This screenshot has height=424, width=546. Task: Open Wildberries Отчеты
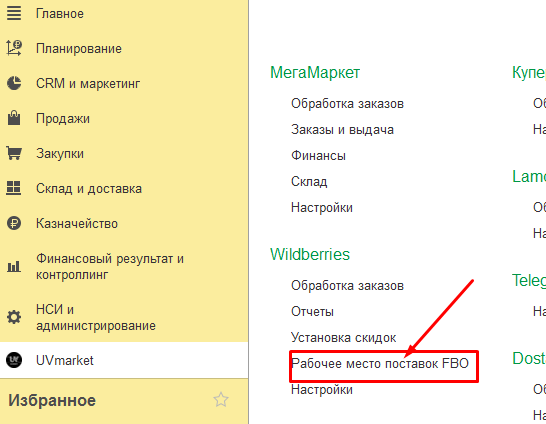[312, 311]
